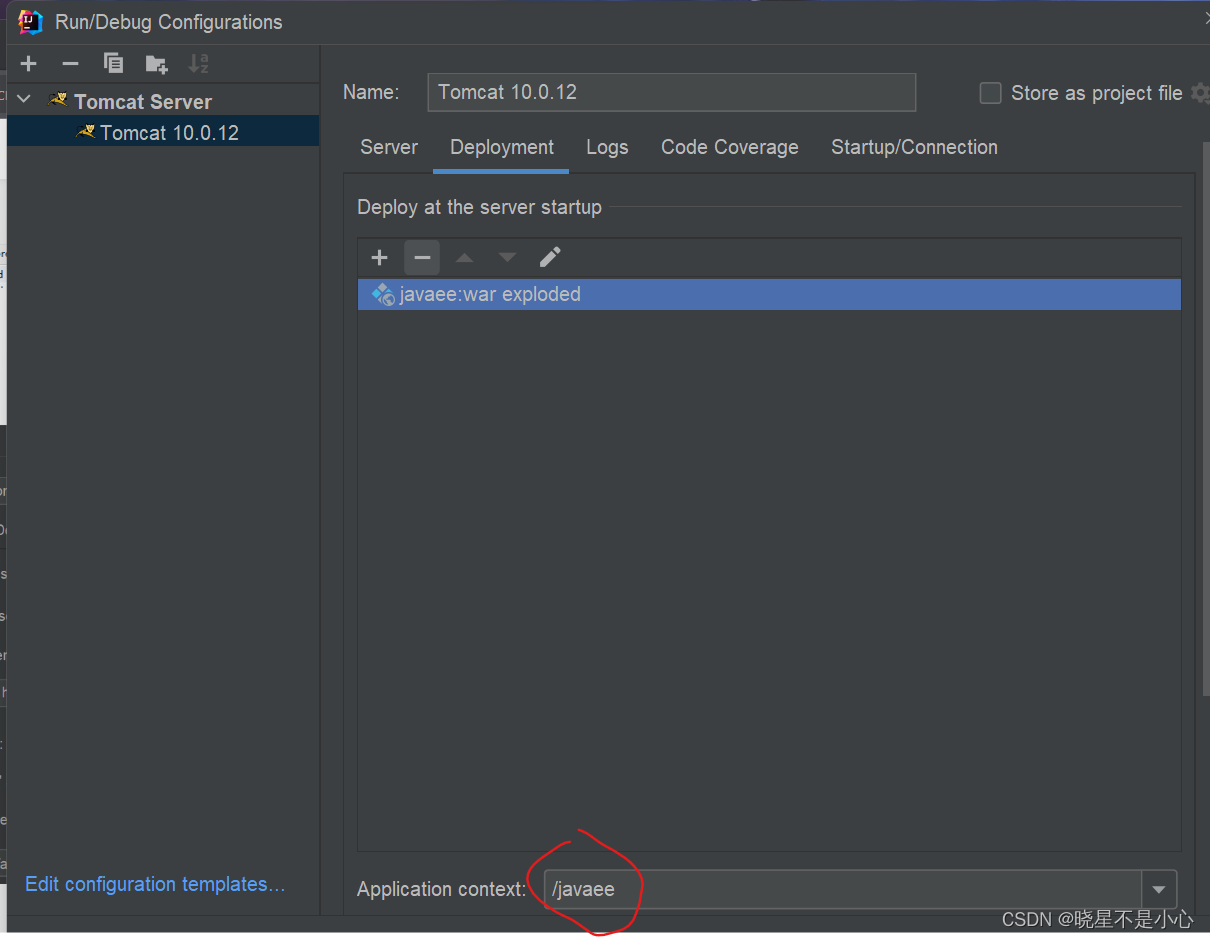Add new configuration with plus icon
This screenshot has height=940, width=1210.
tap(29, 64)
